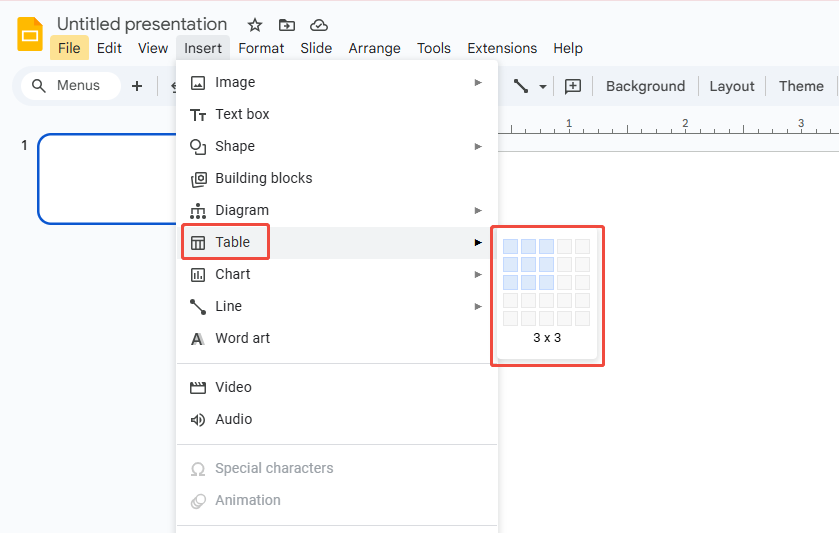Click the plus new slide button
This screenshot has width=839, height=533.
(x=137, y=86)
